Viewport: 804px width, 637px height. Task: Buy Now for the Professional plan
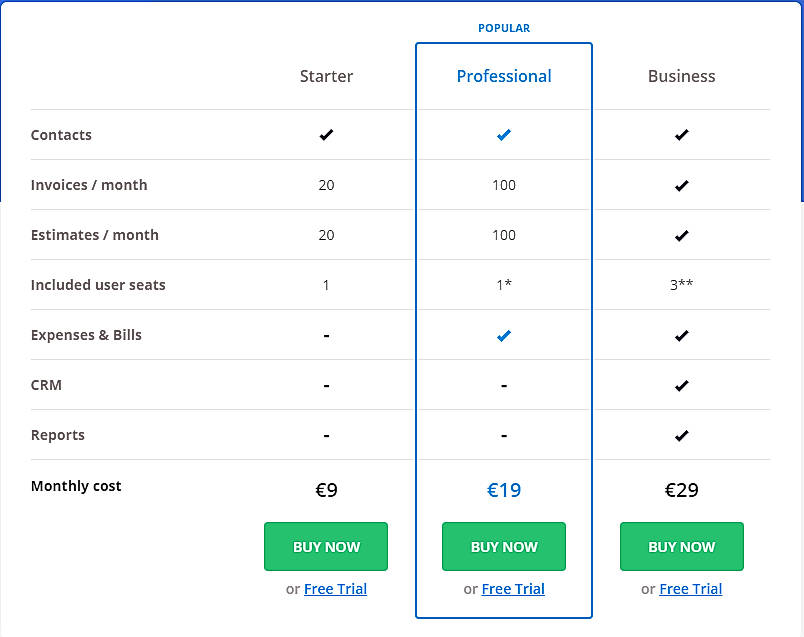point(504,547)
